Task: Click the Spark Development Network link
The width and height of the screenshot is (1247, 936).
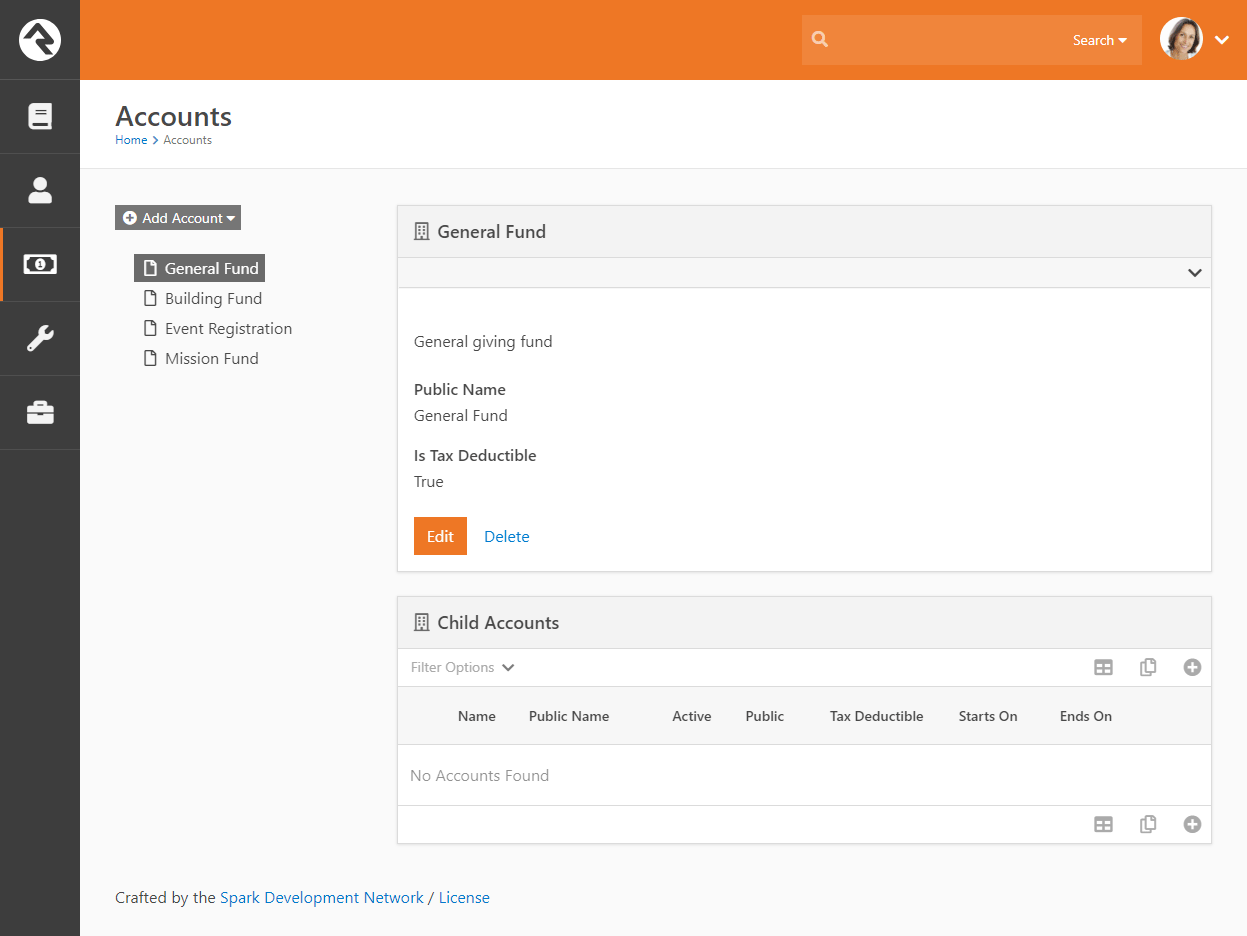Action: click(322, 898)
